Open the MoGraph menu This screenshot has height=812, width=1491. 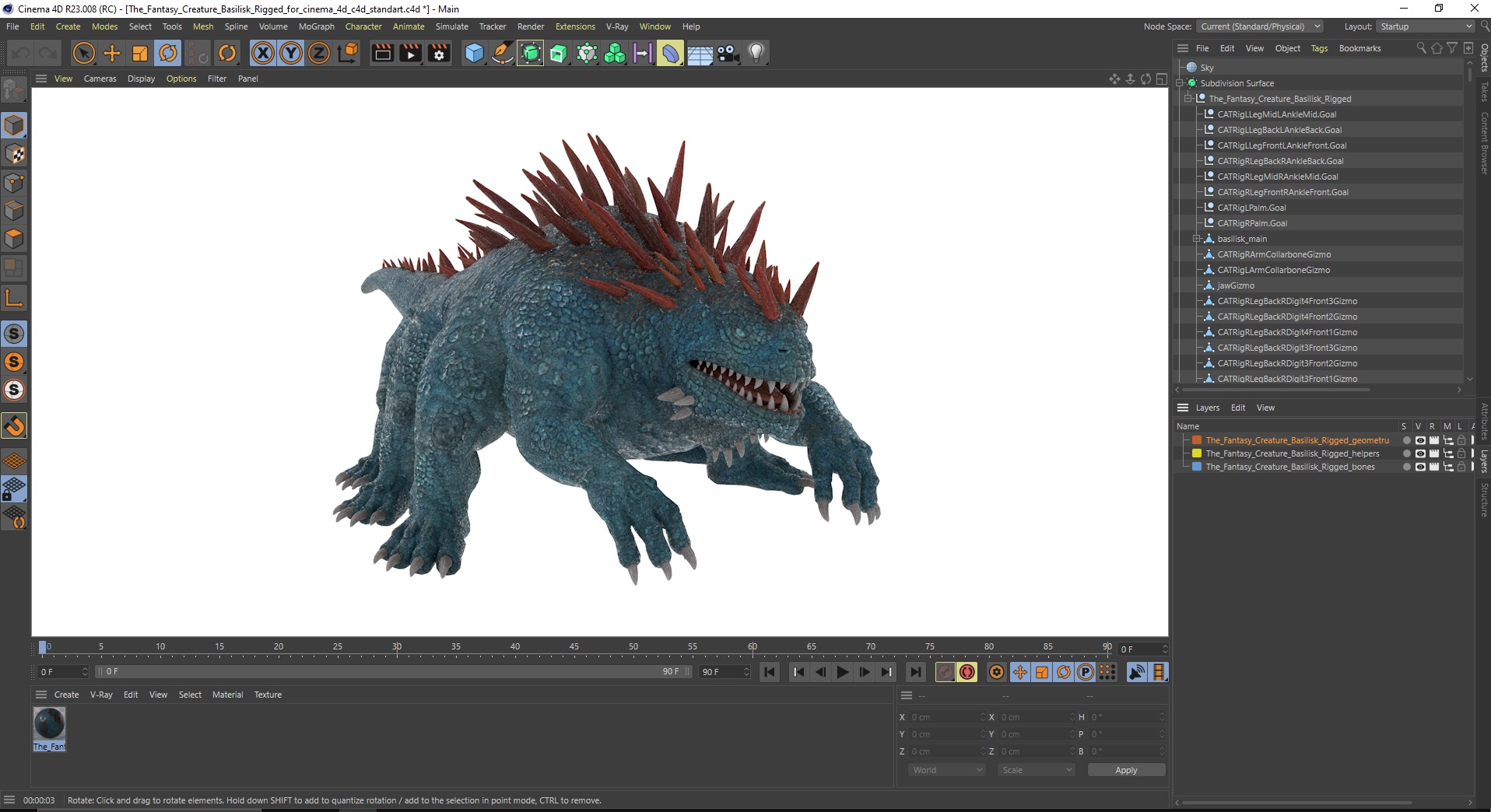317,26
